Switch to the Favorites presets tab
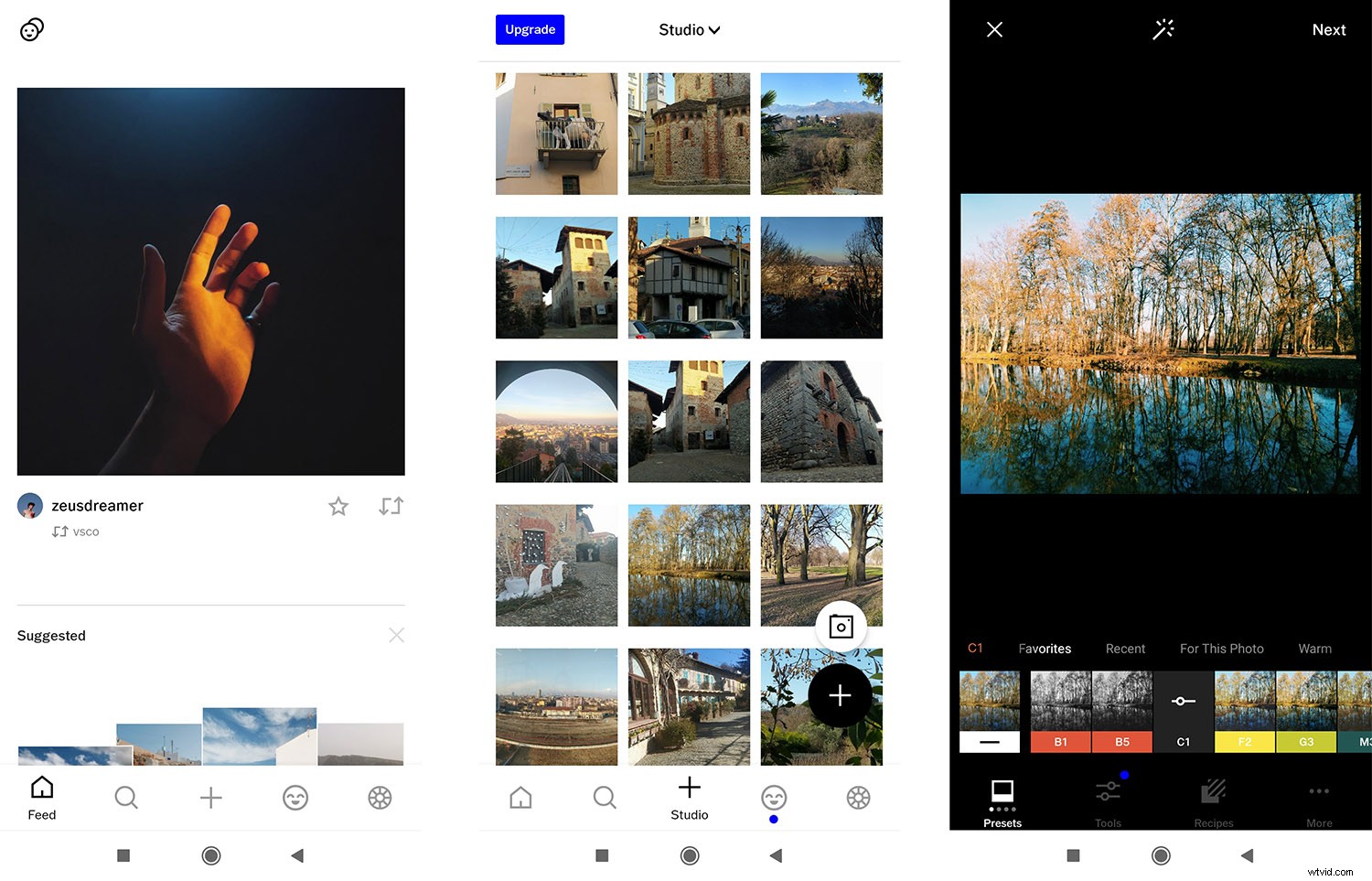 (1044, 648)
